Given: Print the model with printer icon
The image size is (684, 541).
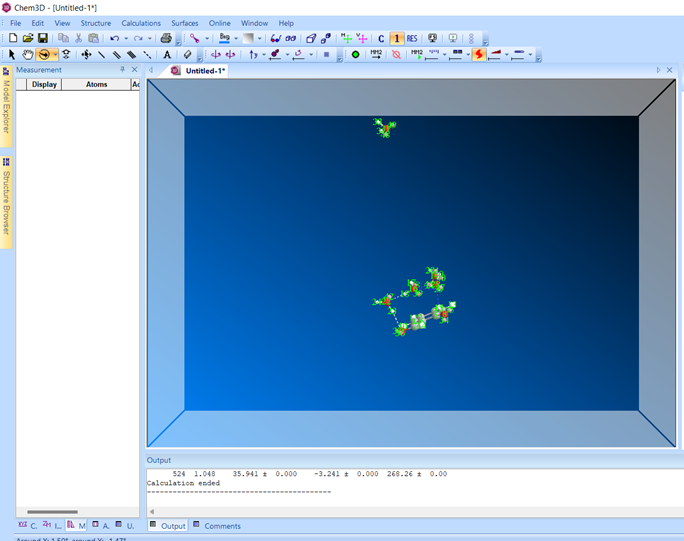Looking at the screenshot, I should point(166,38).
